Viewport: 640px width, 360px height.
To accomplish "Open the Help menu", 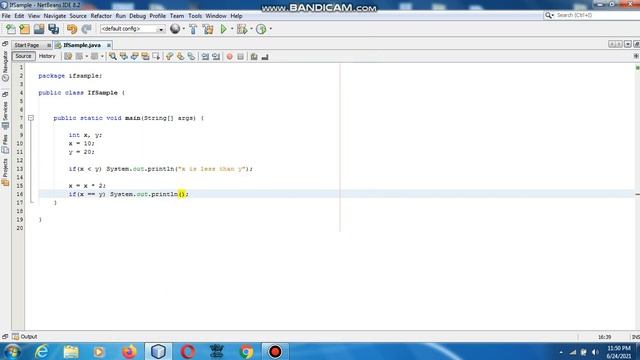I will tap(236, 16).
